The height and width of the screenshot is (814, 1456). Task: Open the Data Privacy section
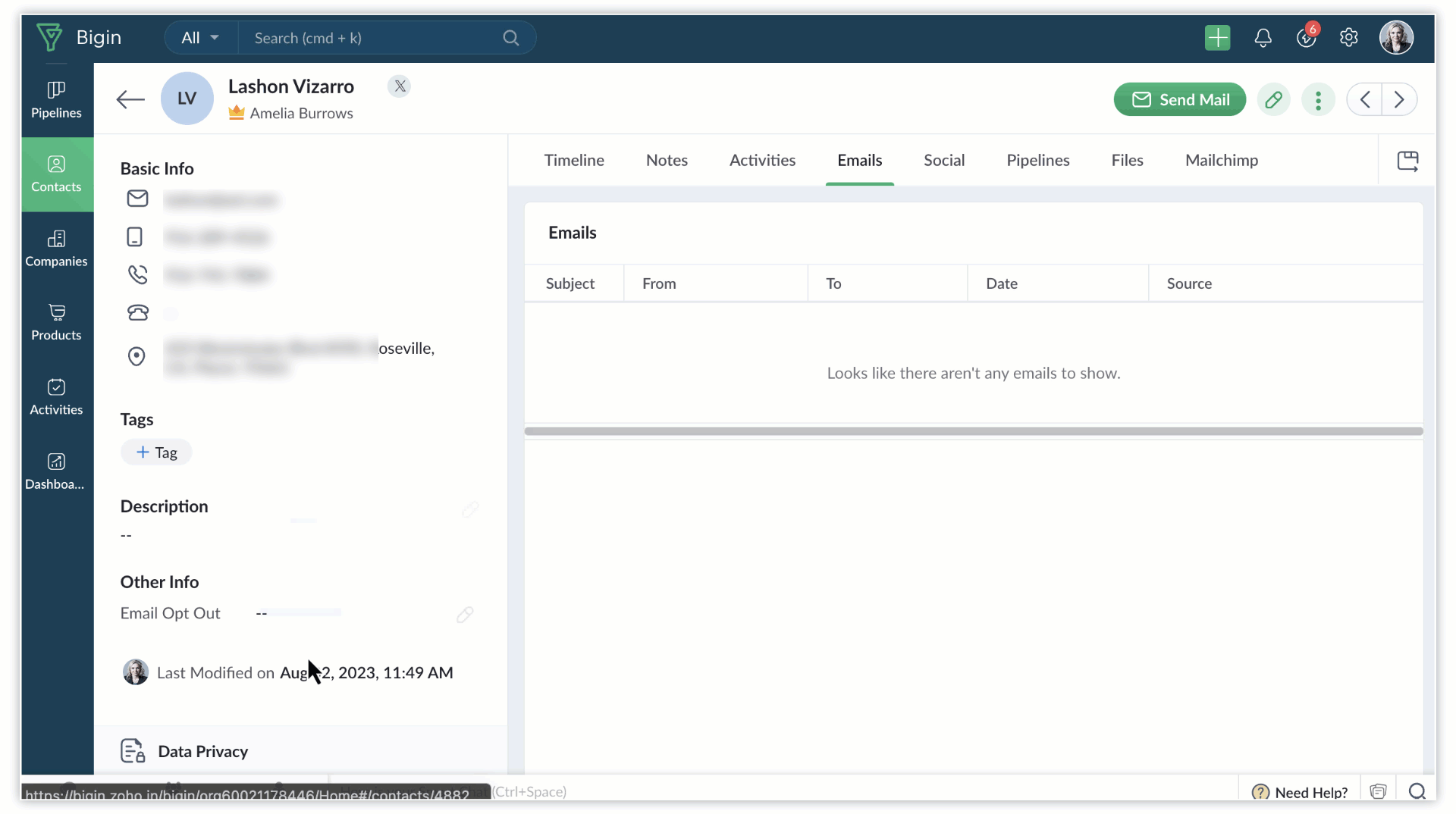pos(202,751)
